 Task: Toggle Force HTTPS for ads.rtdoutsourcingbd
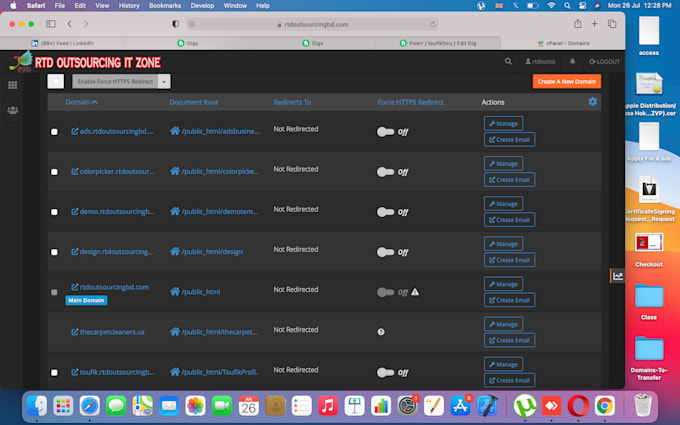click(x=385, y=132)
